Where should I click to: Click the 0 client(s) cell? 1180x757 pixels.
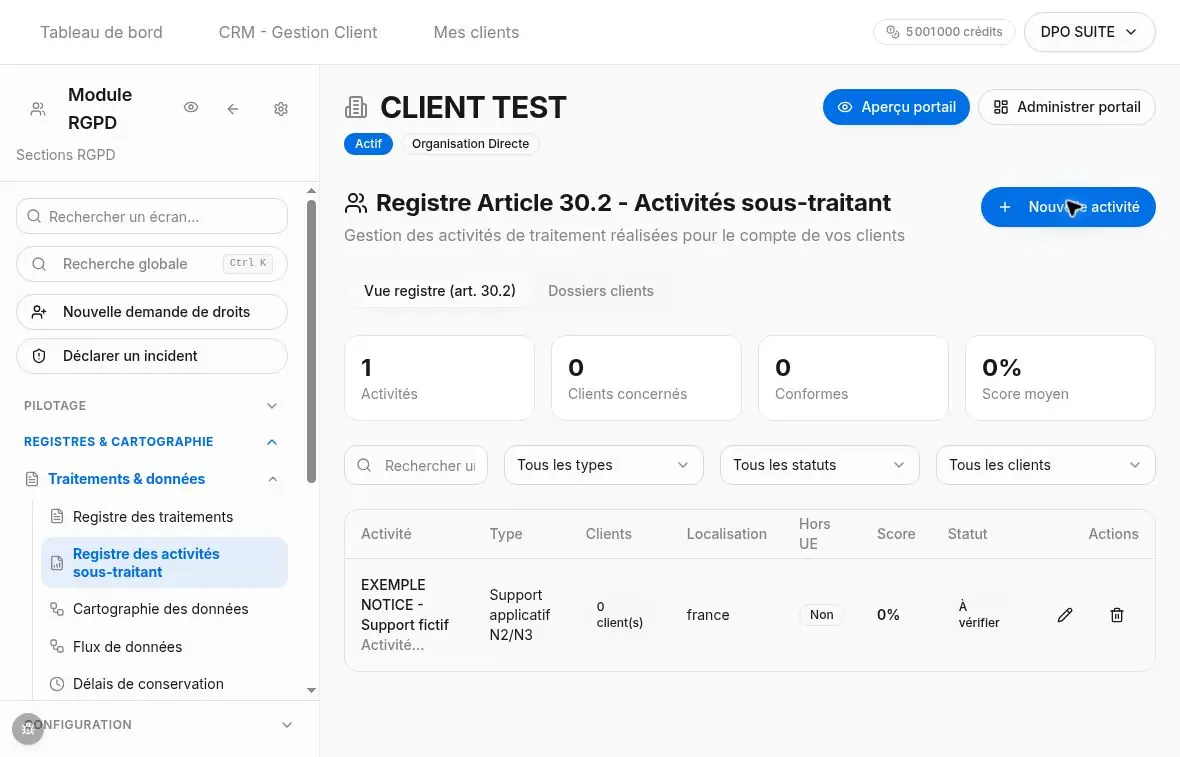pyautogui.click(x=619, y=615)
